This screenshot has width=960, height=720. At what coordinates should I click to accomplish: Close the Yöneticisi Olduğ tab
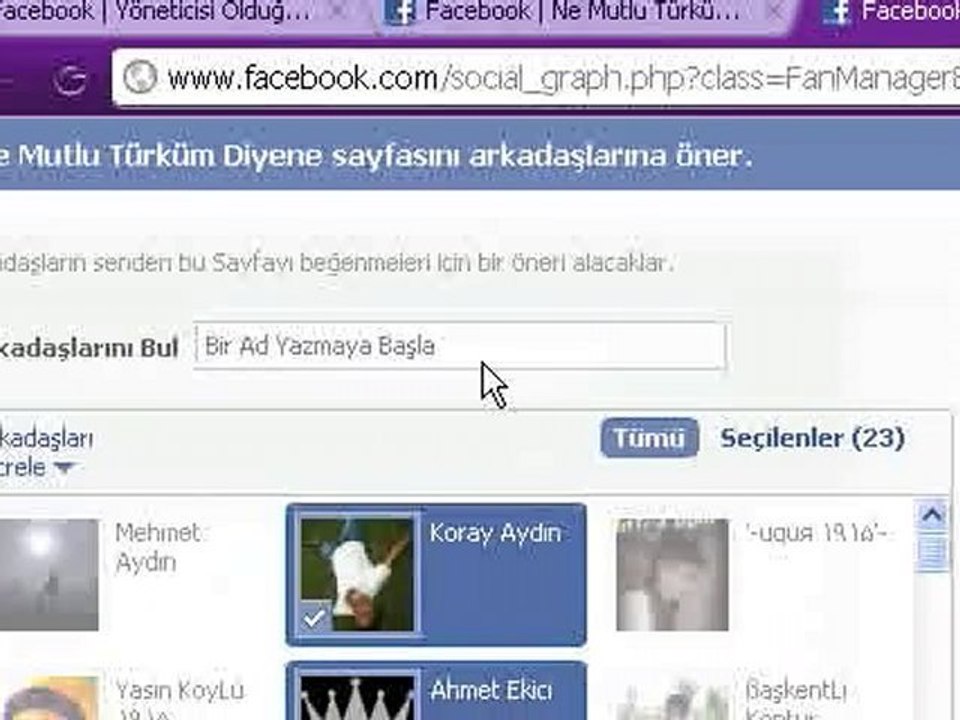coord(339,11)
